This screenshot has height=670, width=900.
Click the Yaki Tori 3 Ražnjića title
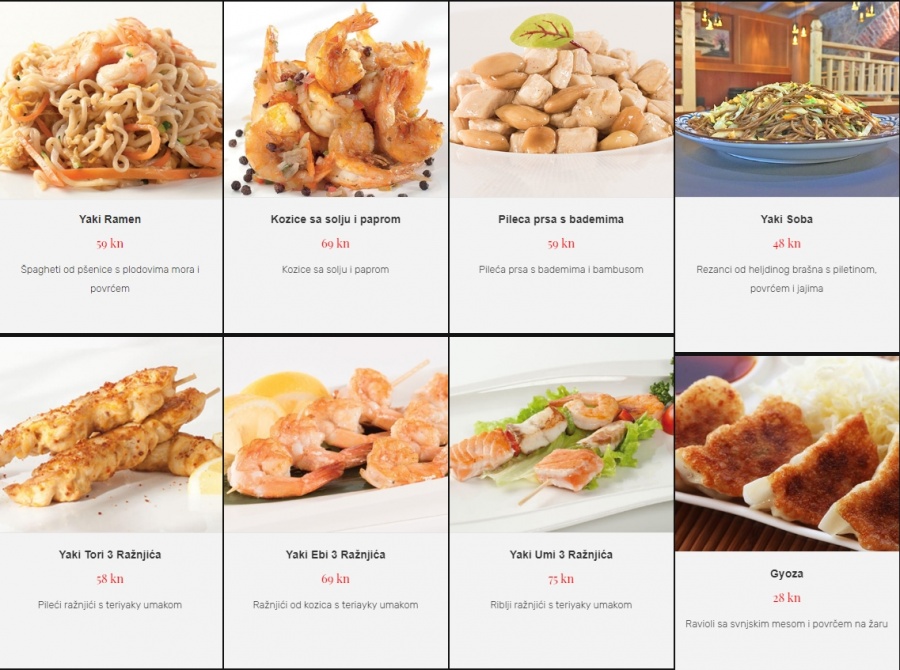click(x=110, y=555)
